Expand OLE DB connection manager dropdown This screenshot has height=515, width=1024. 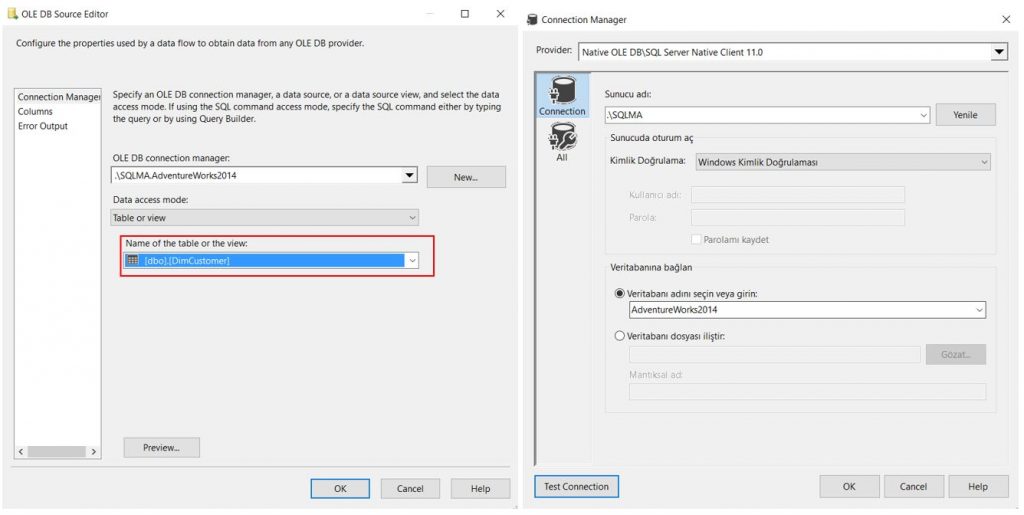coord(409,175)
